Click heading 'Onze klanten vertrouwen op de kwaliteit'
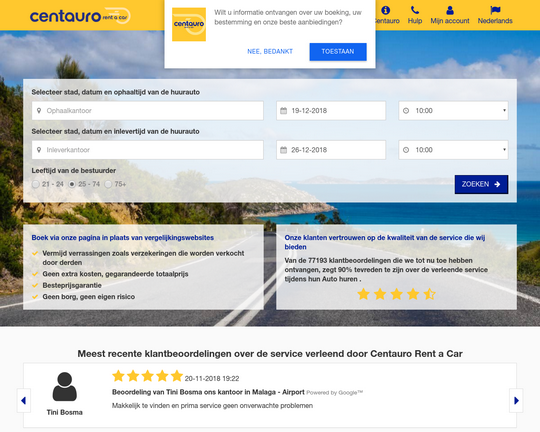 [385, 242]
